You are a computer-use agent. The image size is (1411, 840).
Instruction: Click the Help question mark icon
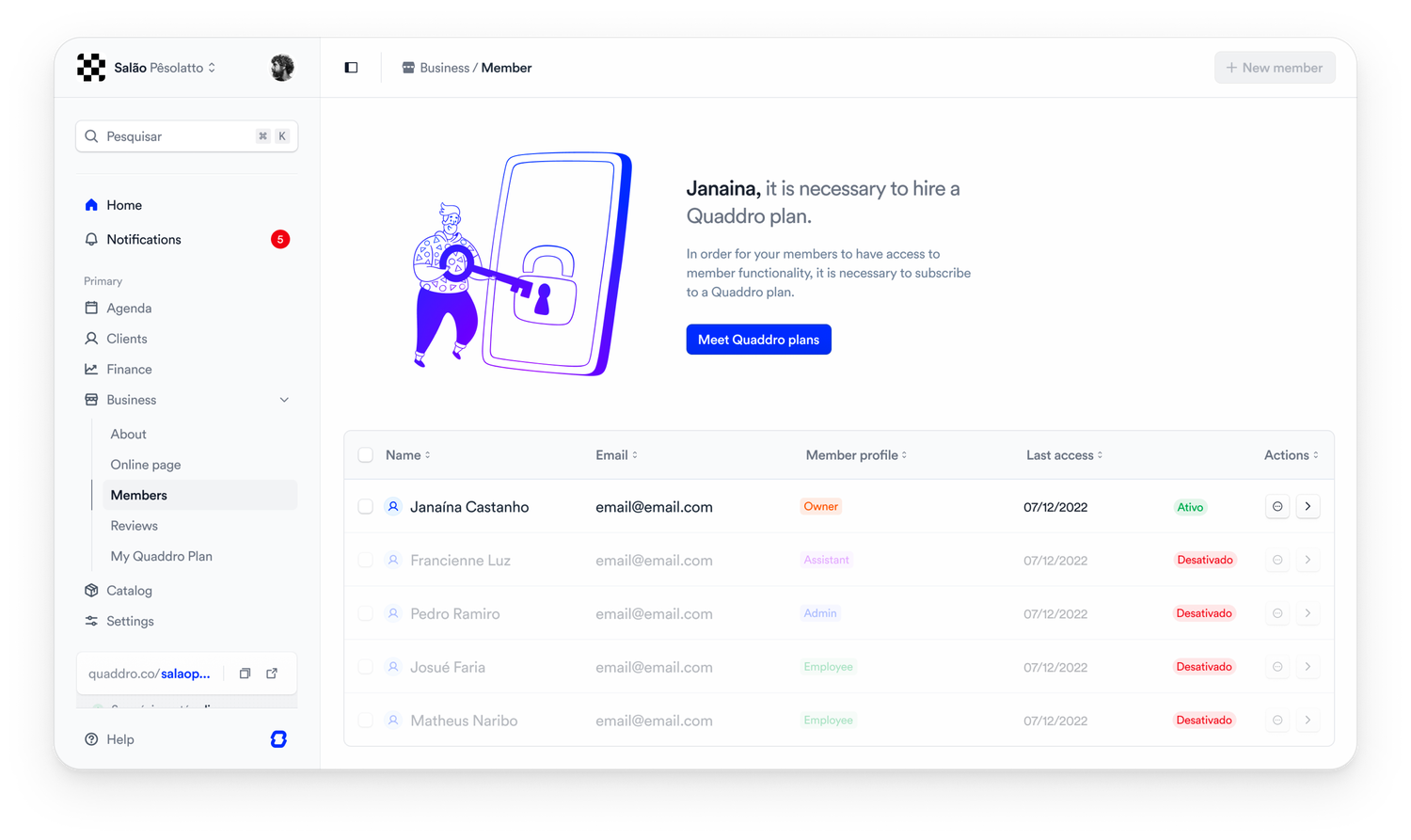click(x=91, y=739)
